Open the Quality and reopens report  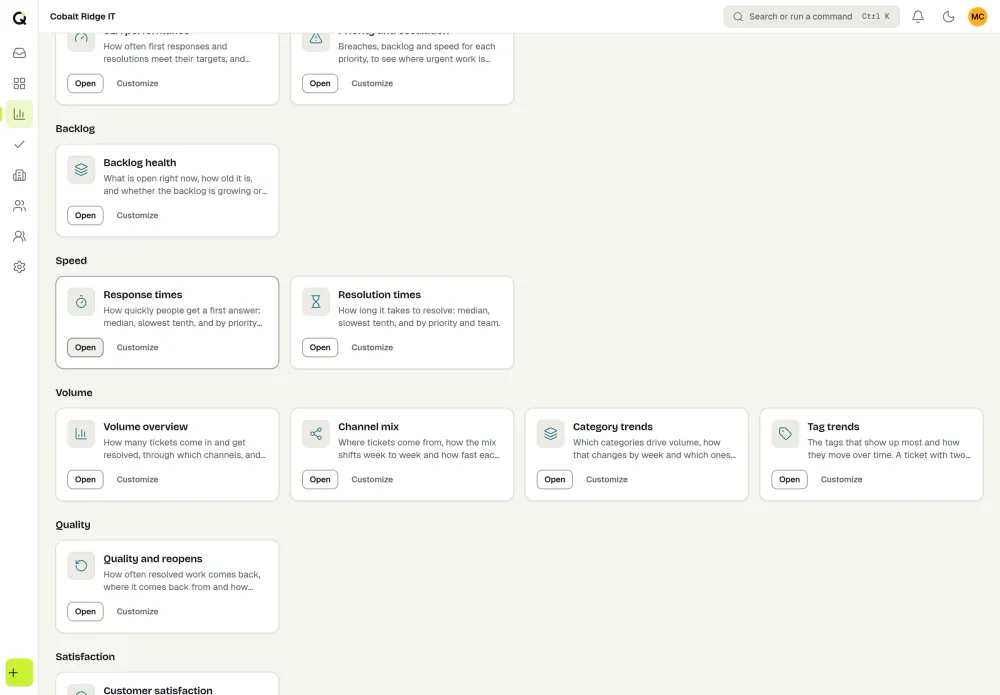[x=85, y=611]
